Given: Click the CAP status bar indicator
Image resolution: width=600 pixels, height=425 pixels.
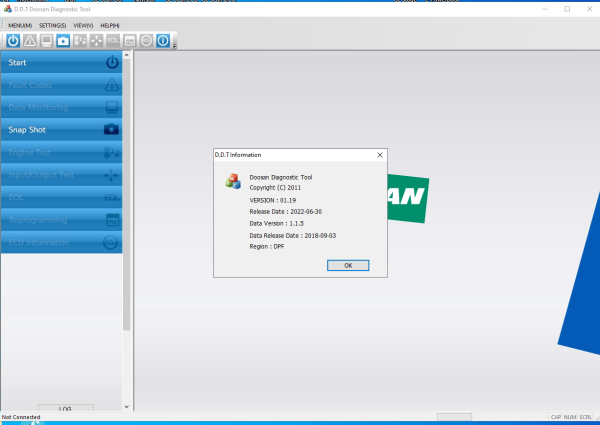Looking at the screenshot, I should [556, 417].
